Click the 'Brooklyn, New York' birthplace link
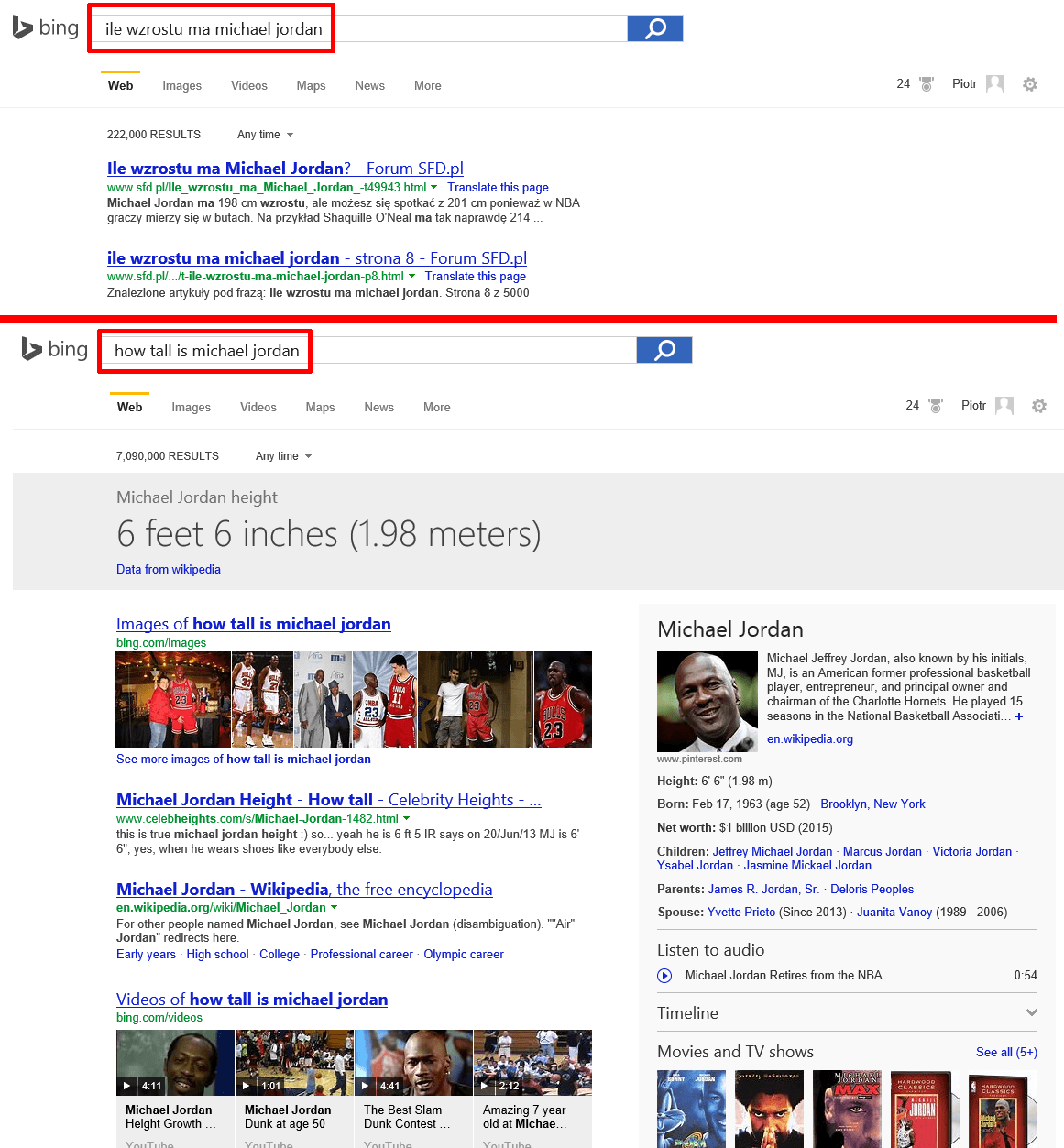Viewport: 1064px width, 1148px height. pyautogui.click(x=872, y=804)
